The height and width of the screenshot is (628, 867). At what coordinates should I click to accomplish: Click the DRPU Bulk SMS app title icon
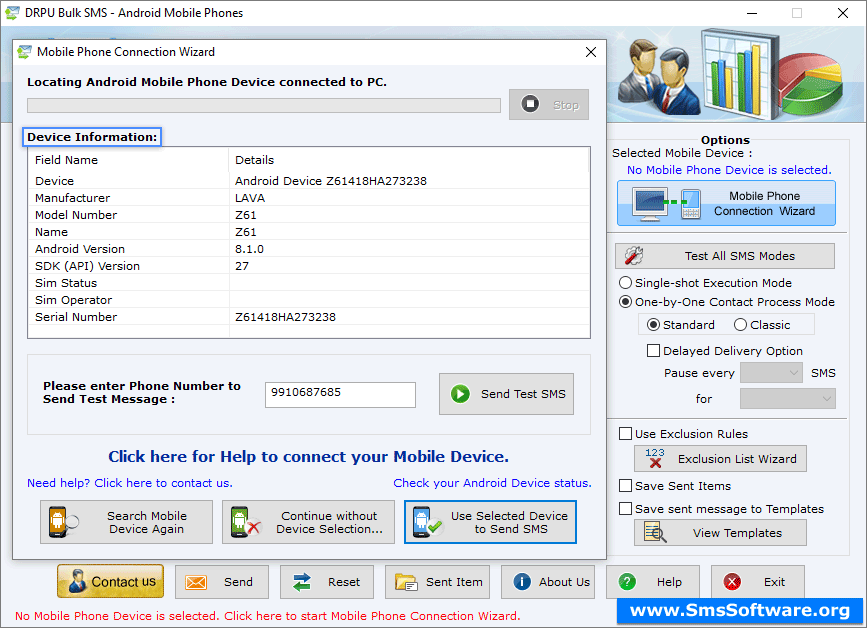pyautogui.click(x=12, y=13)
